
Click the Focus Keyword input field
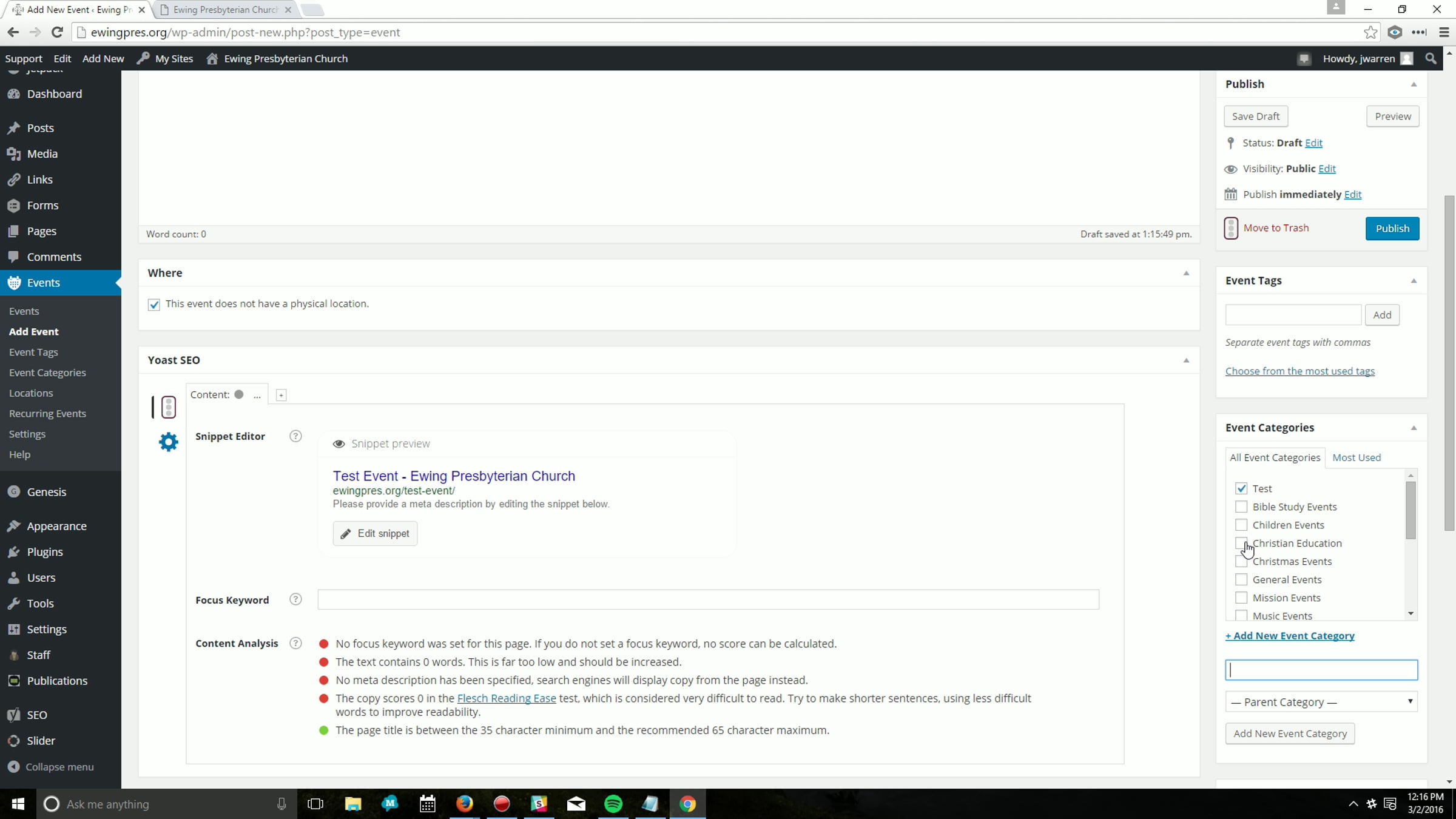tap(707, 599)
